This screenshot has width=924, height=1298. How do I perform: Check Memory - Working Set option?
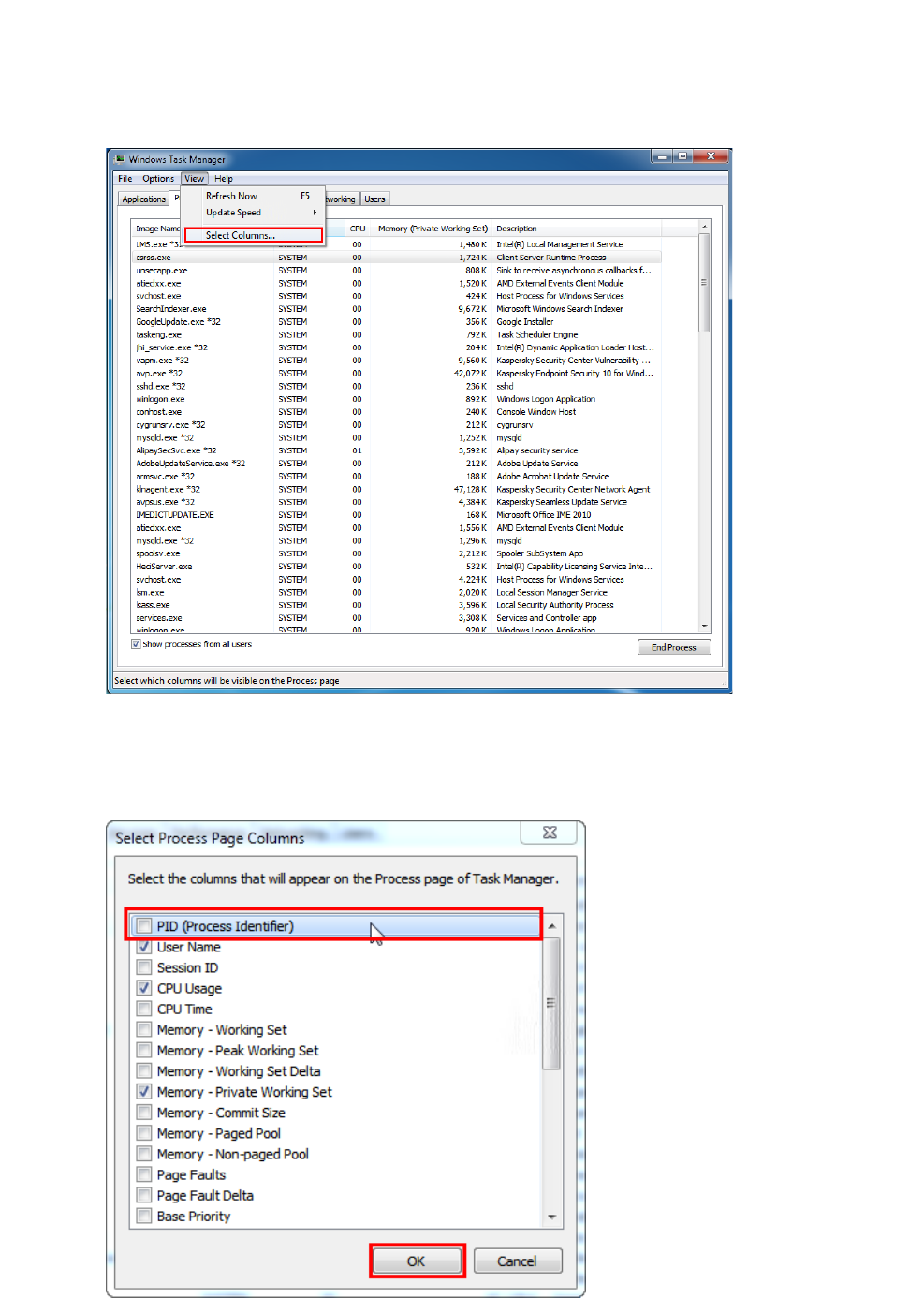pyautogui.click(x=144, y=1029)
